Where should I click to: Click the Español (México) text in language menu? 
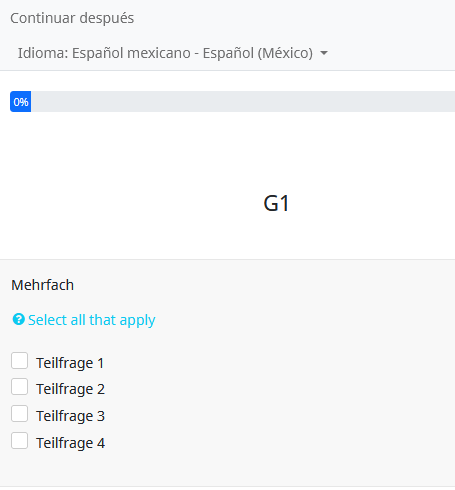[x=258, y=53]
